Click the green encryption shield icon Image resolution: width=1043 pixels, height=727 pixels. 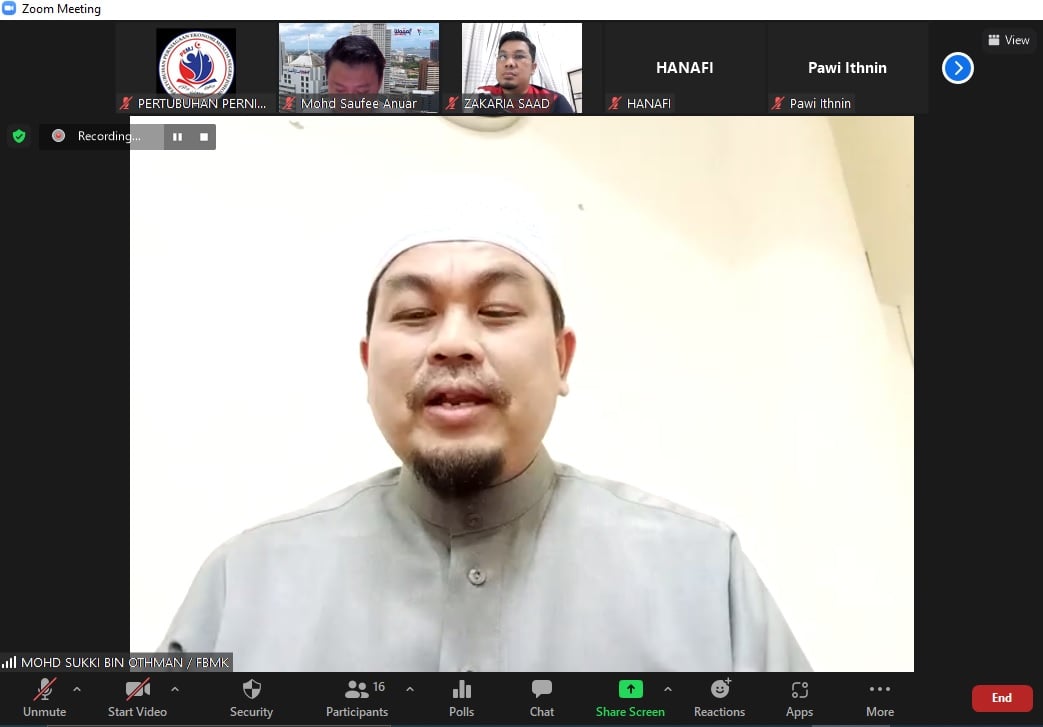tap(18, 136)
